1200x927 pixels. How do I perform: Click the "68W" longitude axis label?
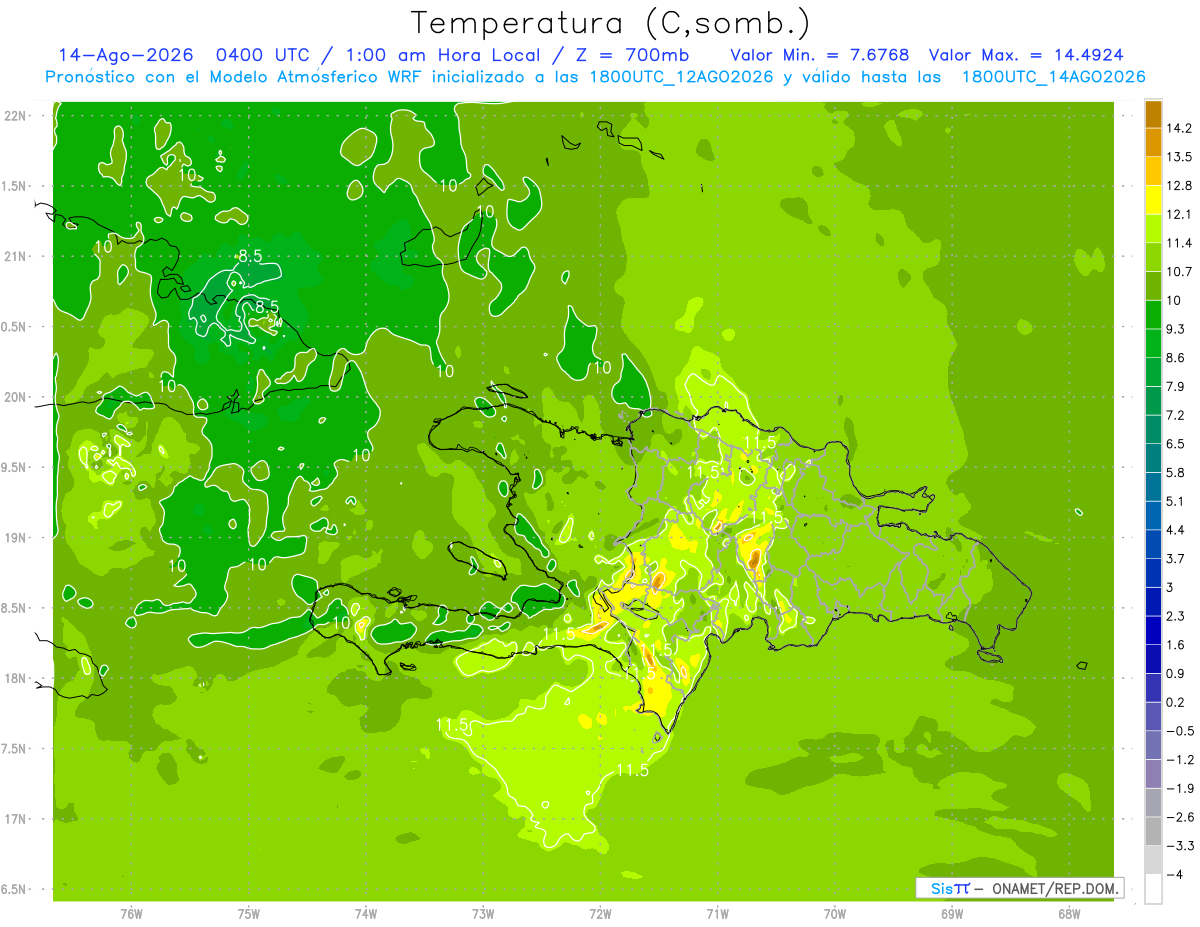coord(1069,913)
